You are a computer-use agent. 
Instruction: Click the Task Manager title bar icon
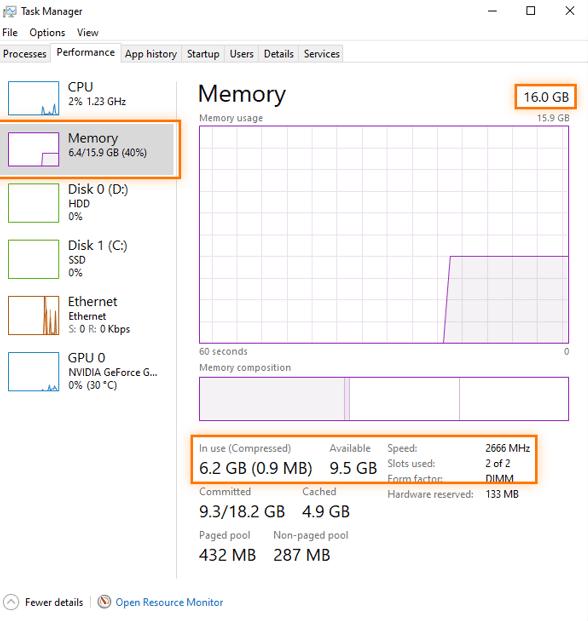9,11
